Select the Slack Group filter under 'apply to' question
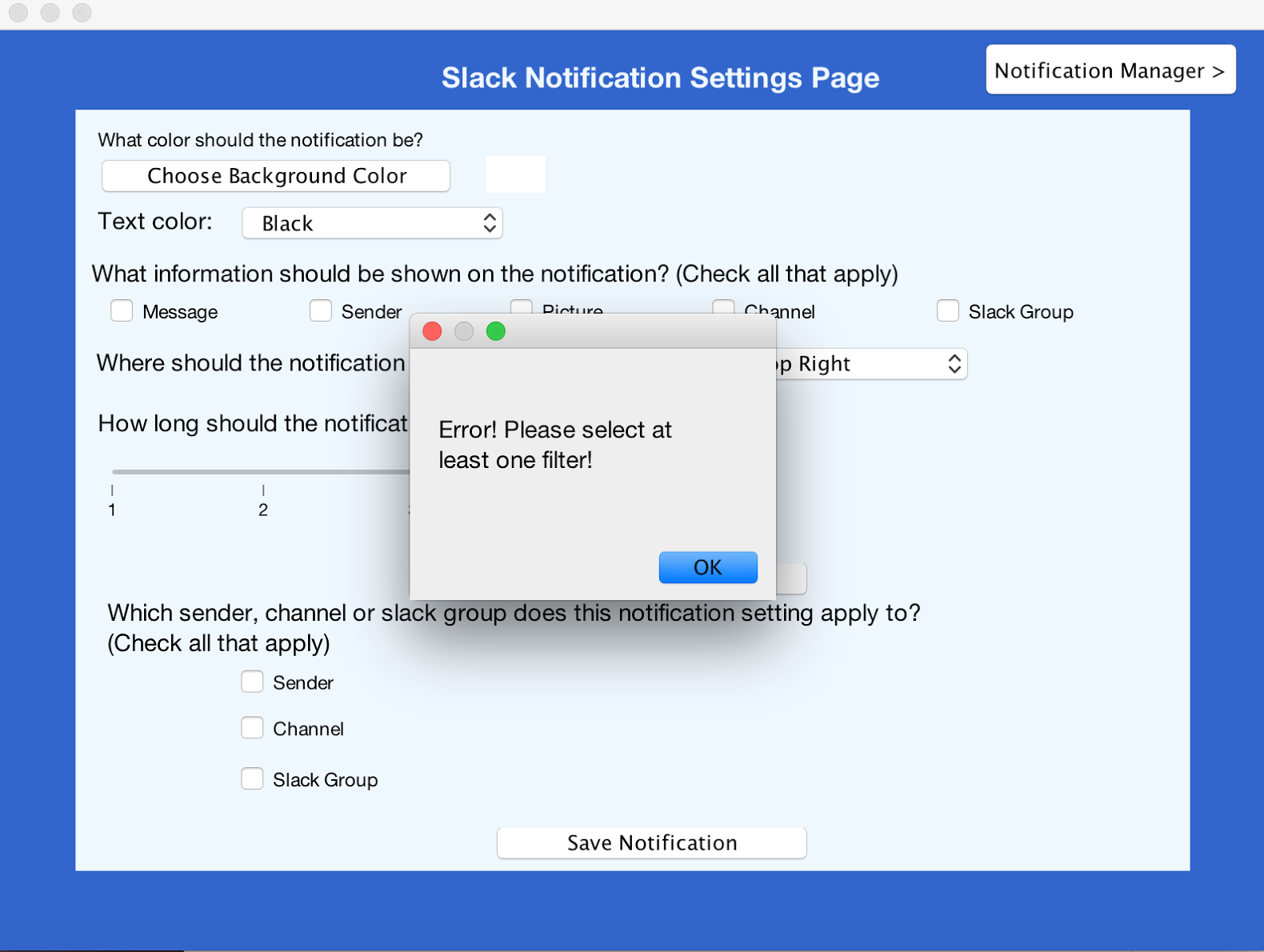The width and height of the screenshot is (1264, 952). (252, 778)
